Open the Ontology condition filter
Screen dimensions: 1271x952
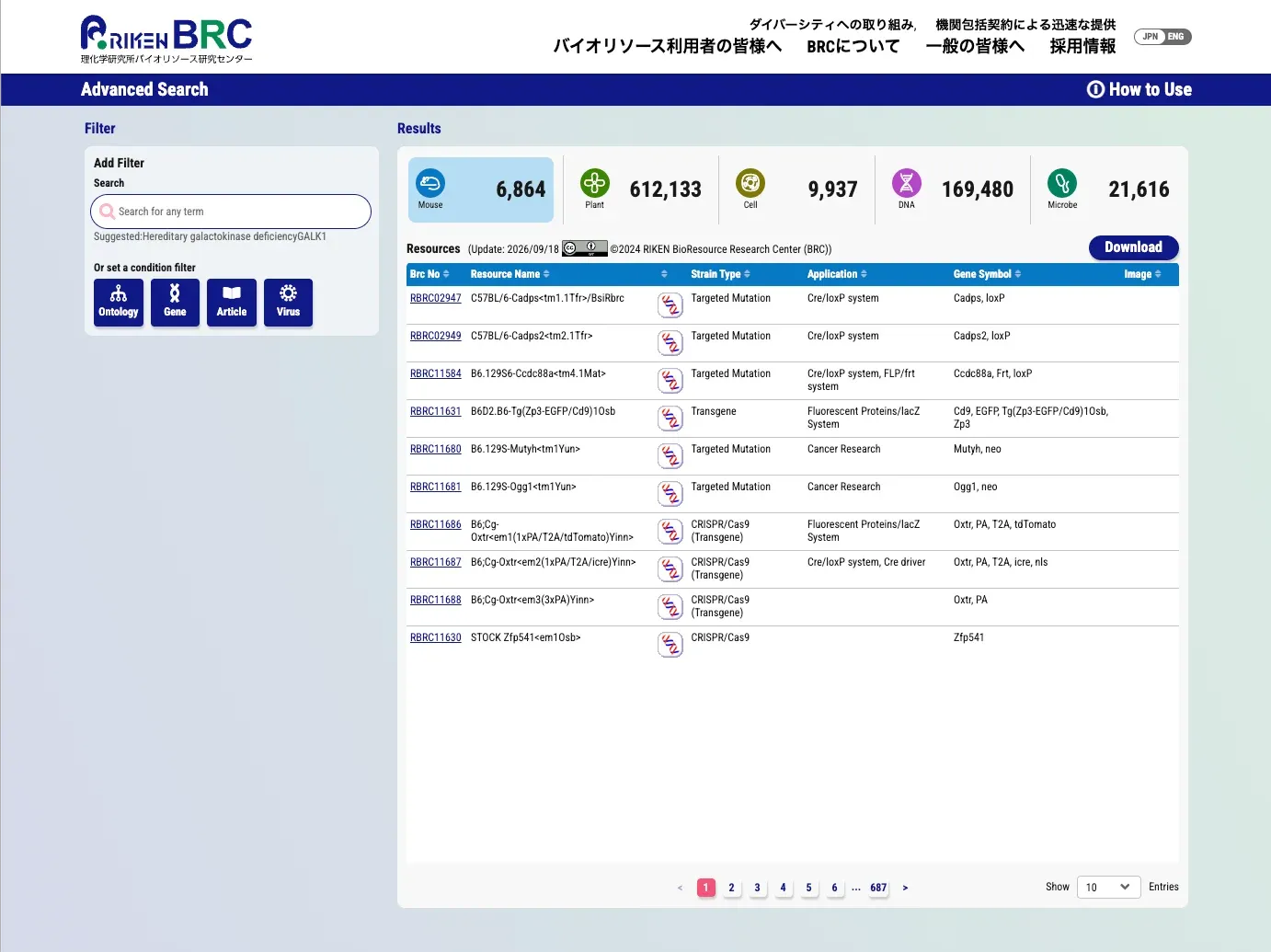click(x=119, y=303)
